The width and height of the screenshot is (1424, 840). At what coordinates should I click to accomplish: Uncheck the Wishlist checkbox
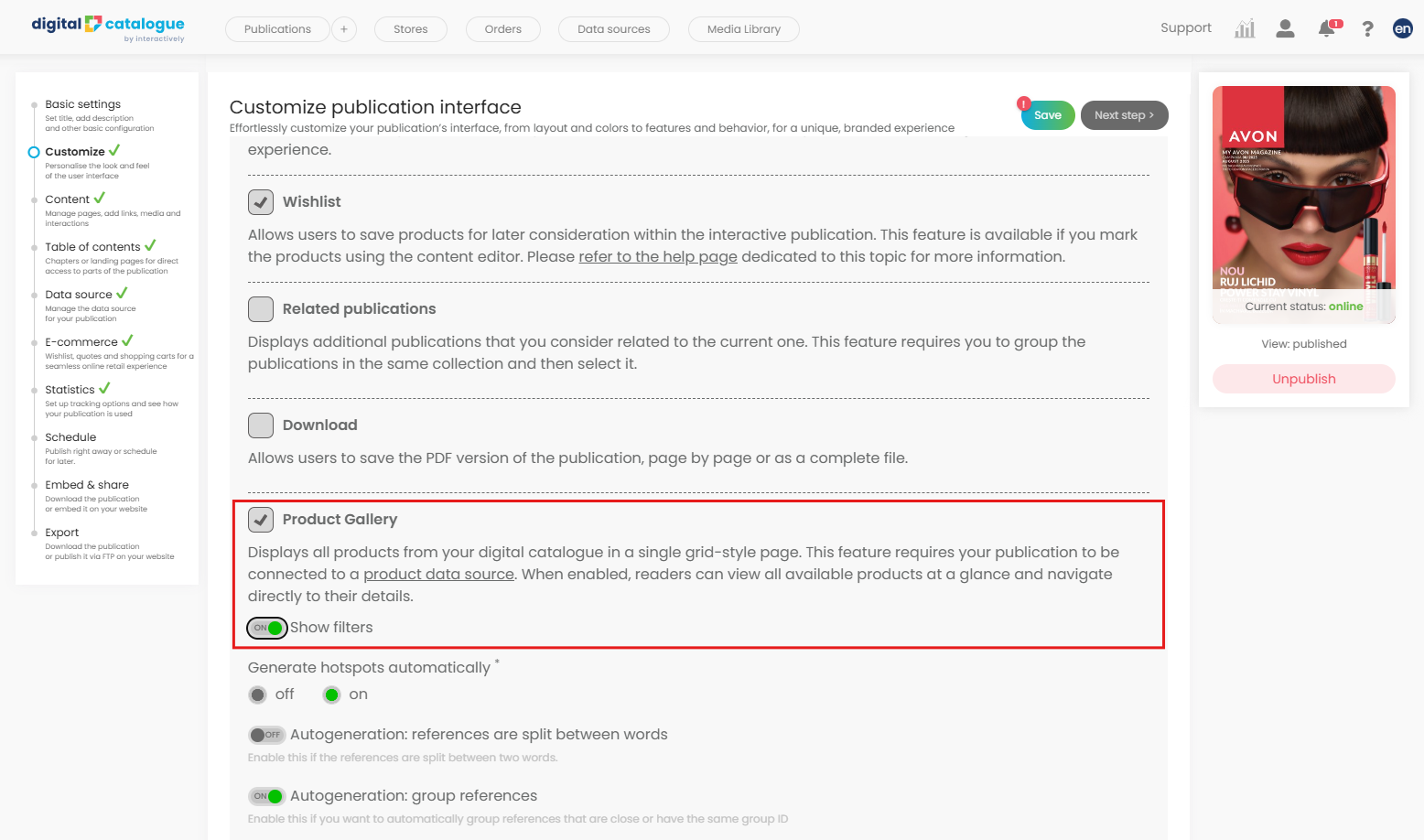(261, 202)
